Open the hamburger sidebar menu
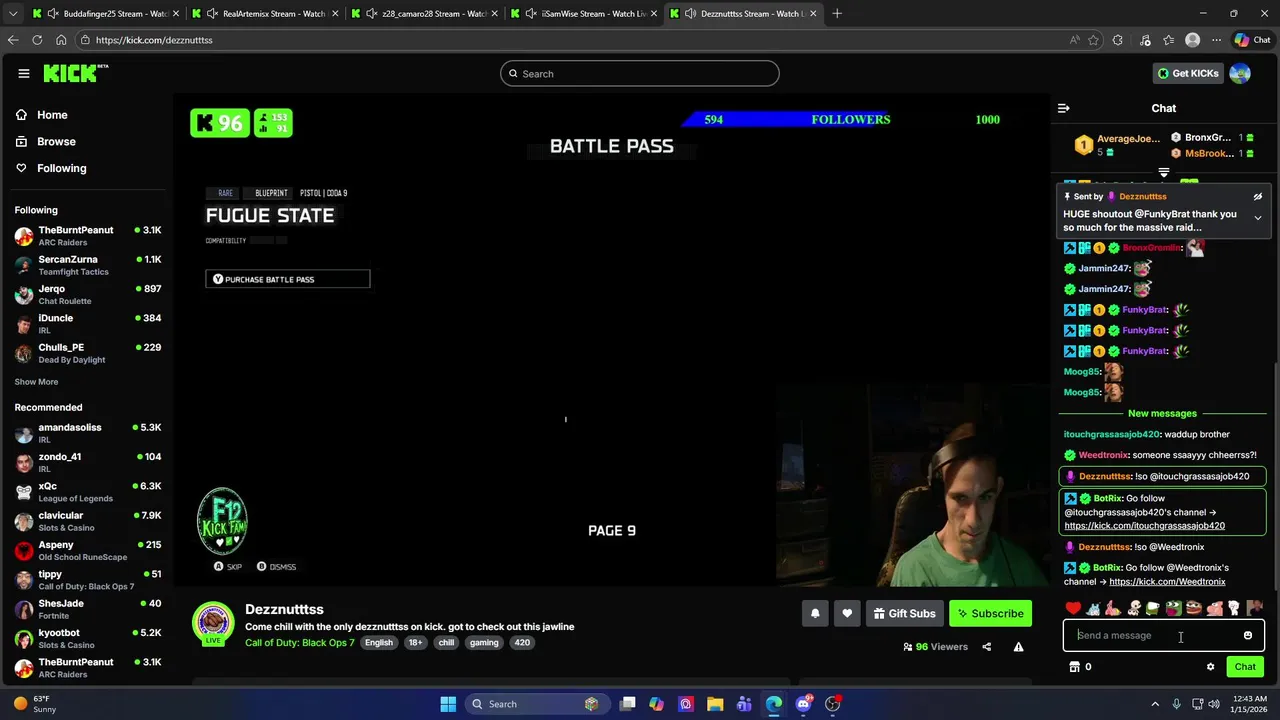The width and height of the screenshot is (1280, 720). (x=23, y=73)
